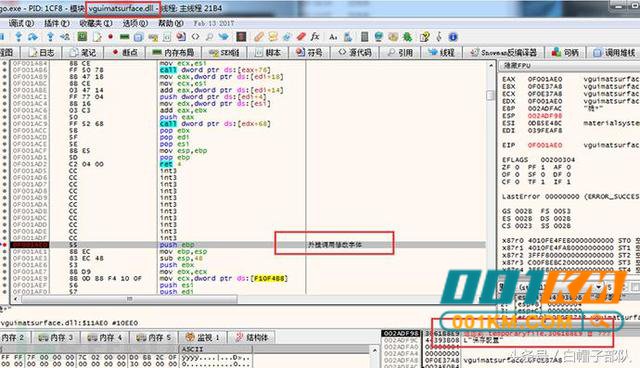640x368 pixels.
Task: Switch to the Snowman反编译器 tab
Action: pos(504,53)
